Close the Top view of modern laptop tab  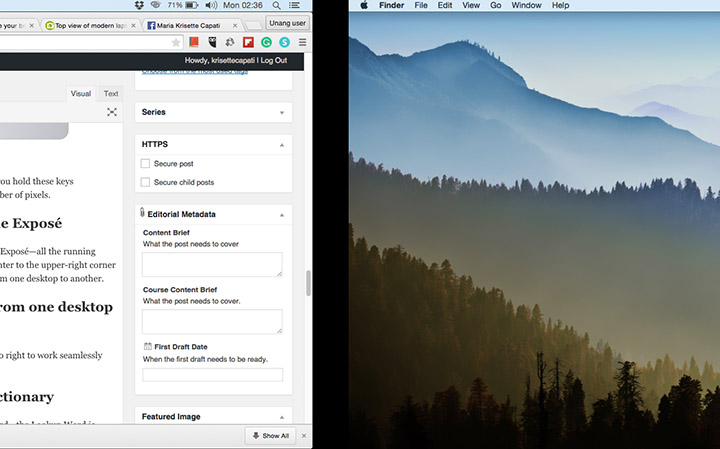click(133, 26)
